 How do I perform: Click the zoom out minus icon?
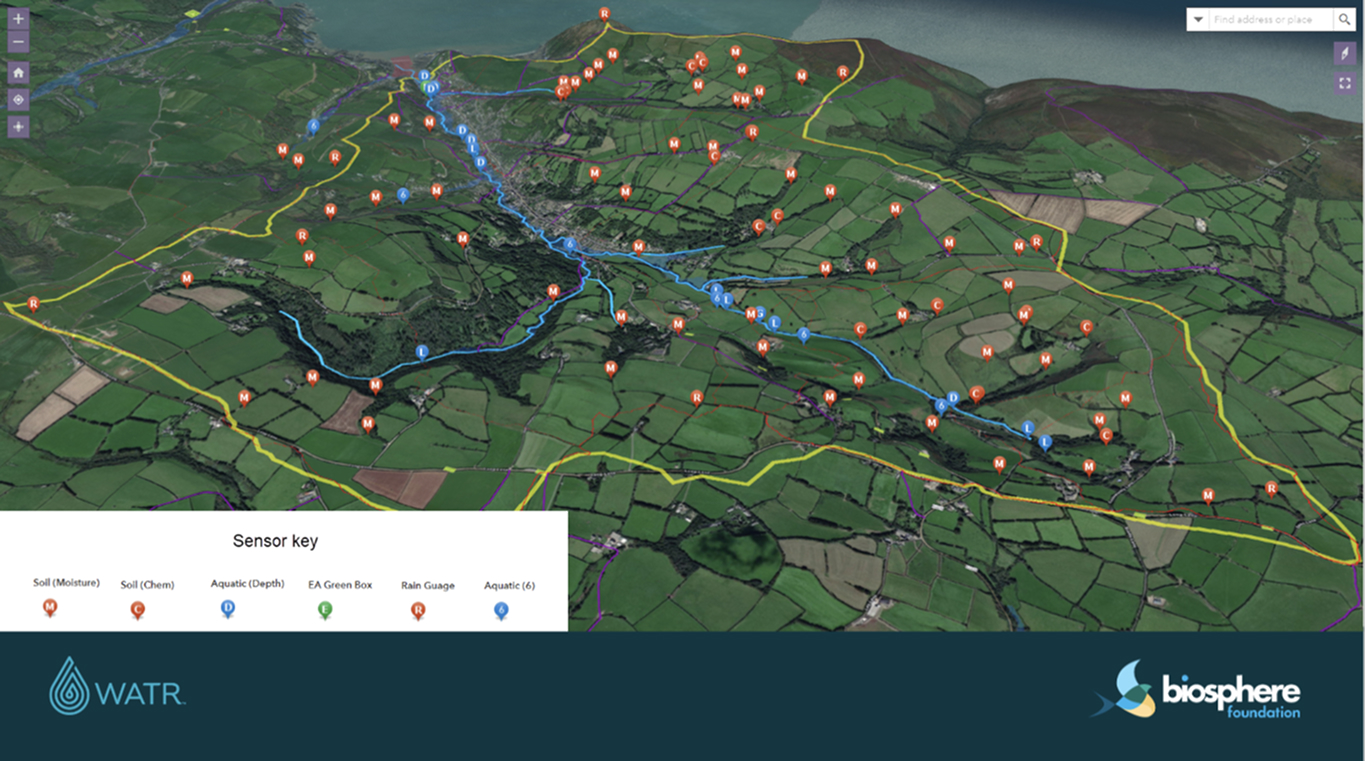pos(18,40)
